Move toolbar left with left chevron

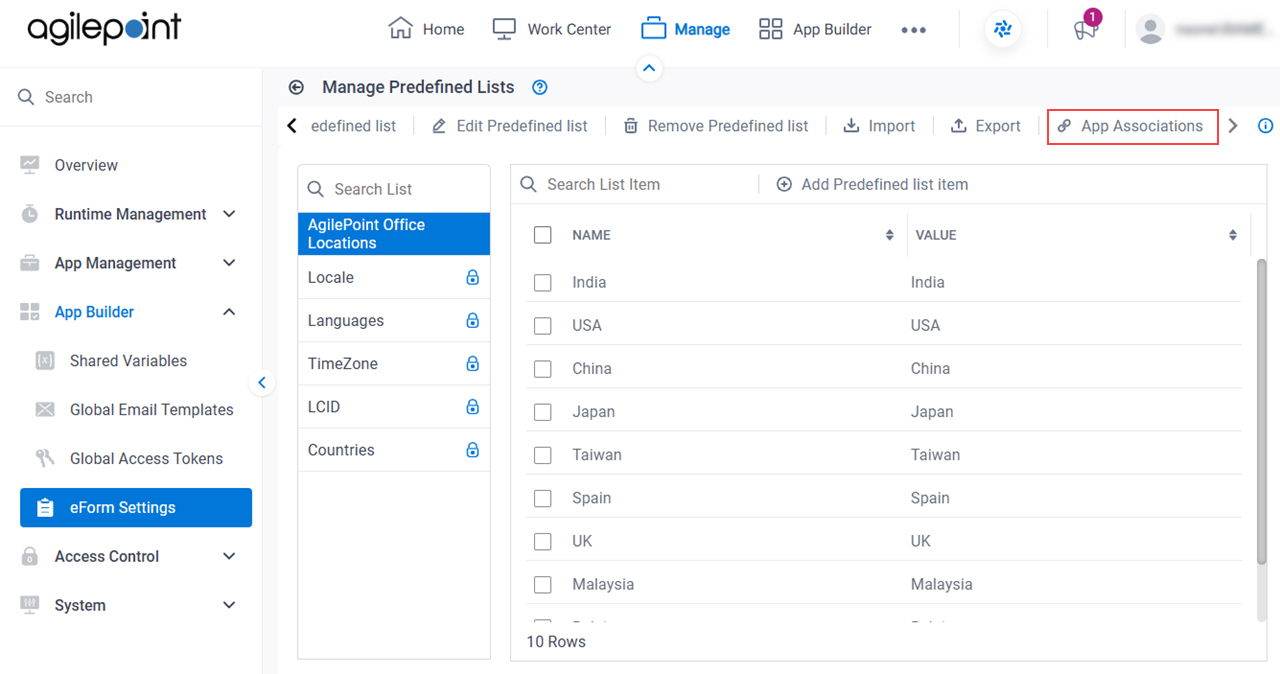[292, 126]
